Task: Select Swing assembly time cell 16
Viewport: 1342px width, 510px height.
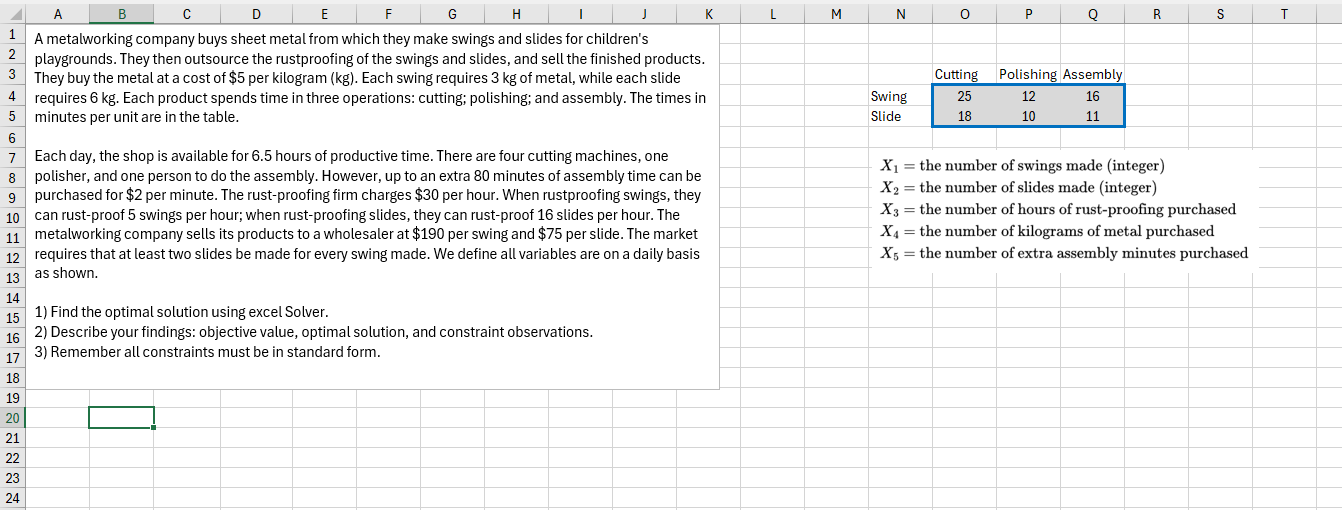Action: [x=1092, y=96]
